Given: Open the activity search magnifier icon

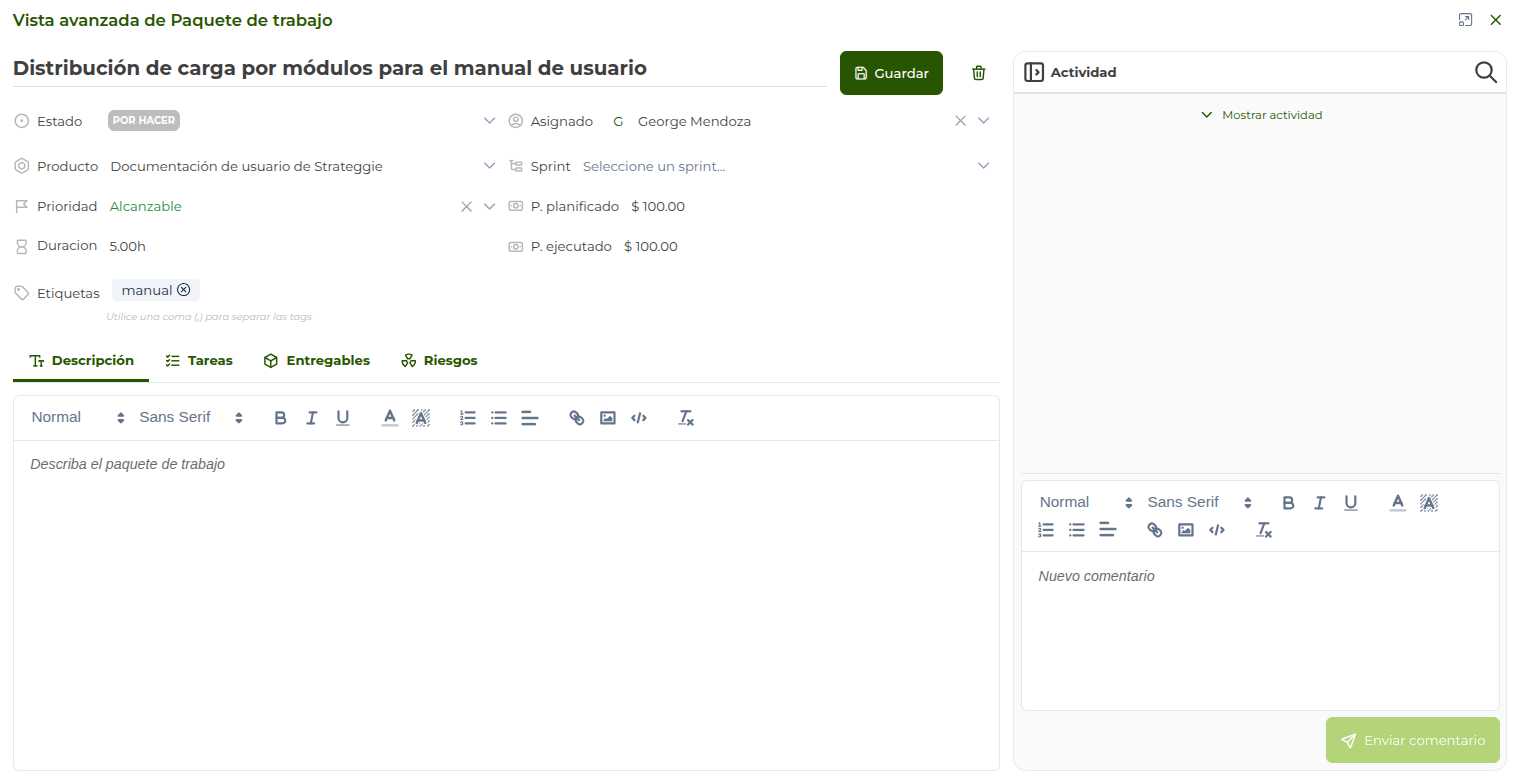Looking at the screenshot, I should point(1485,72).
